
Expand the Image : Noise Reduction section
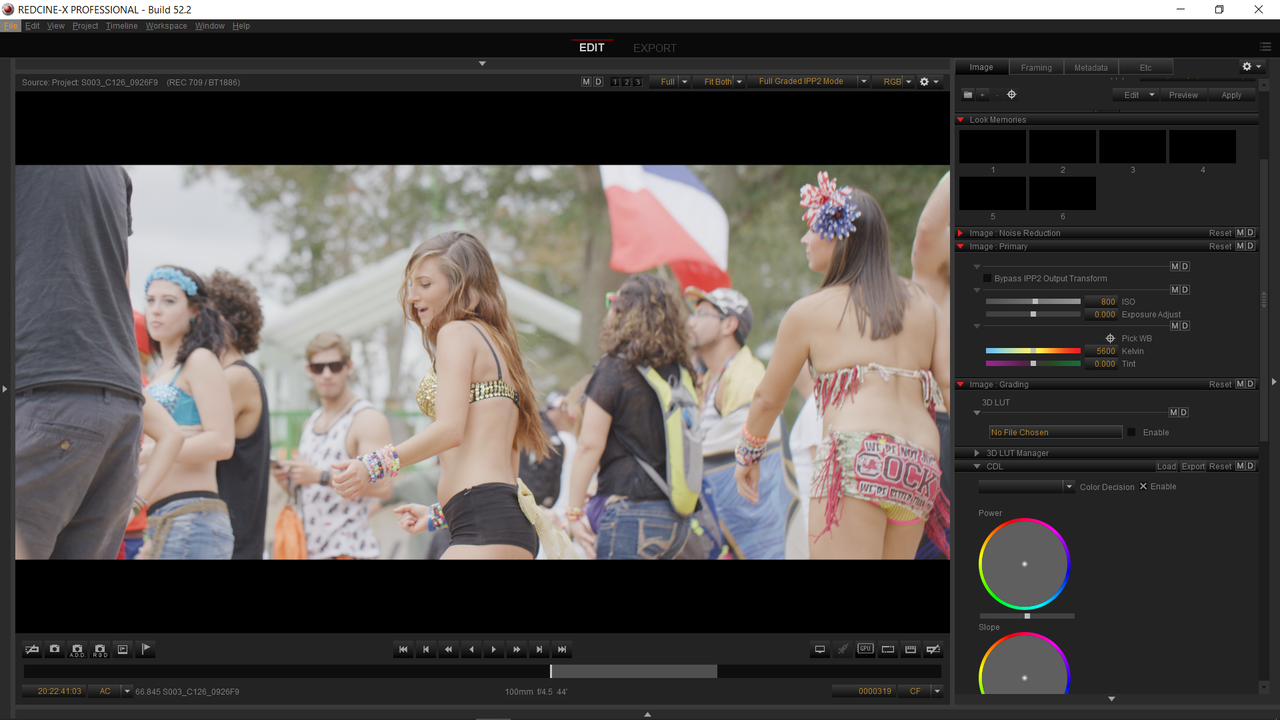pyautogui.click(x=961, y=233)
